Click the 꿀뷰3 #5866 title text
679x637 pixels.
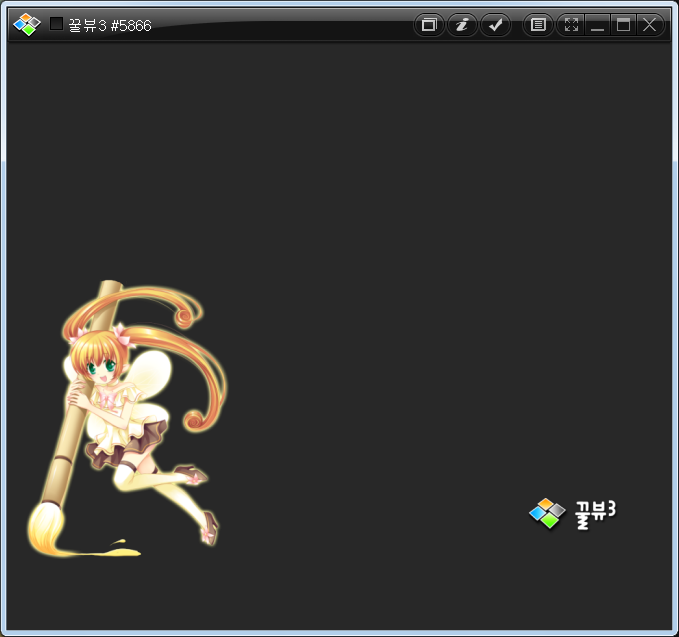(110, 26)
